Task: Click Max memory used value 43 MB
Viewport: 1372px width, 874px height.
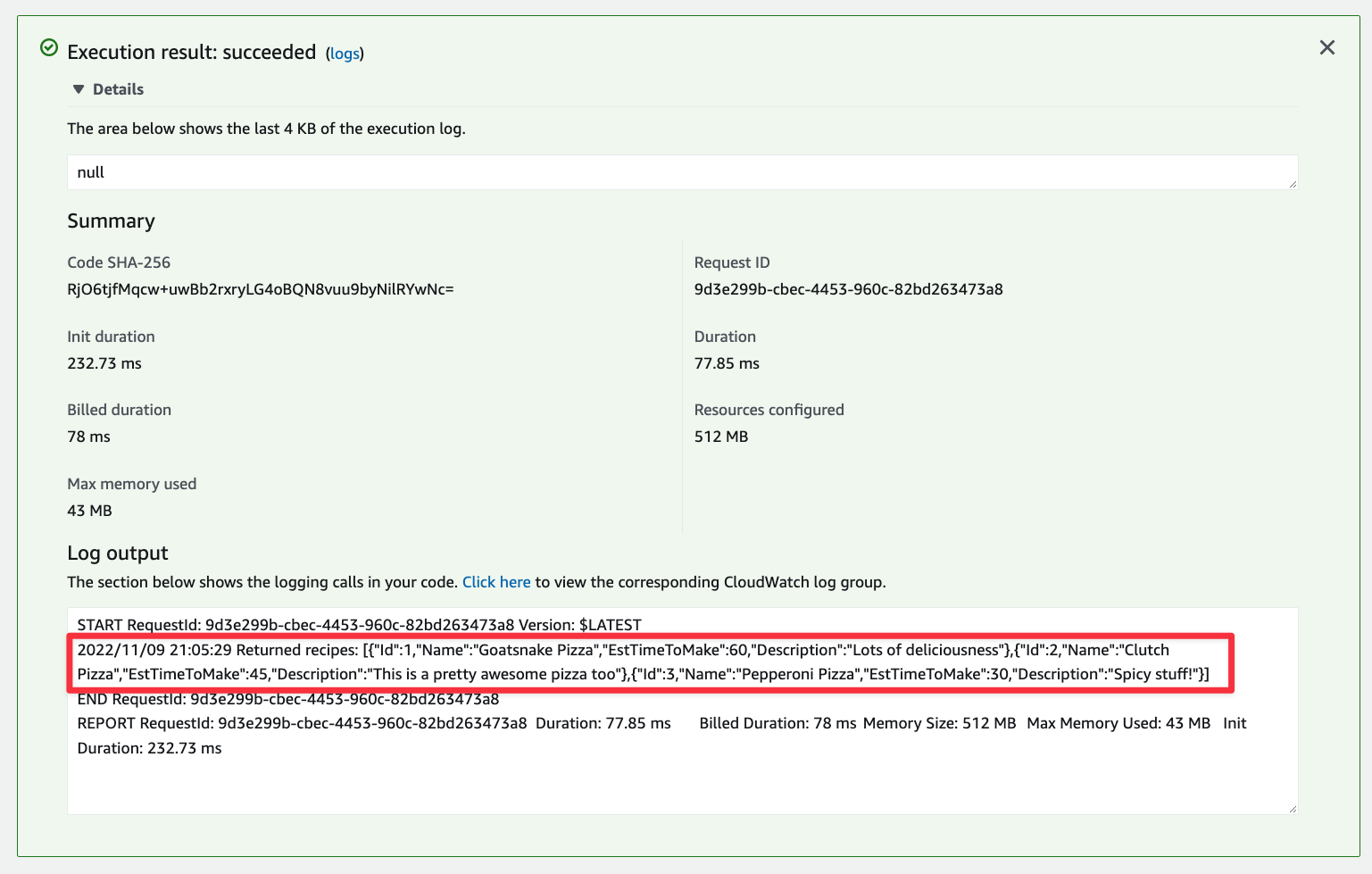Action: (x=90, y=511)
